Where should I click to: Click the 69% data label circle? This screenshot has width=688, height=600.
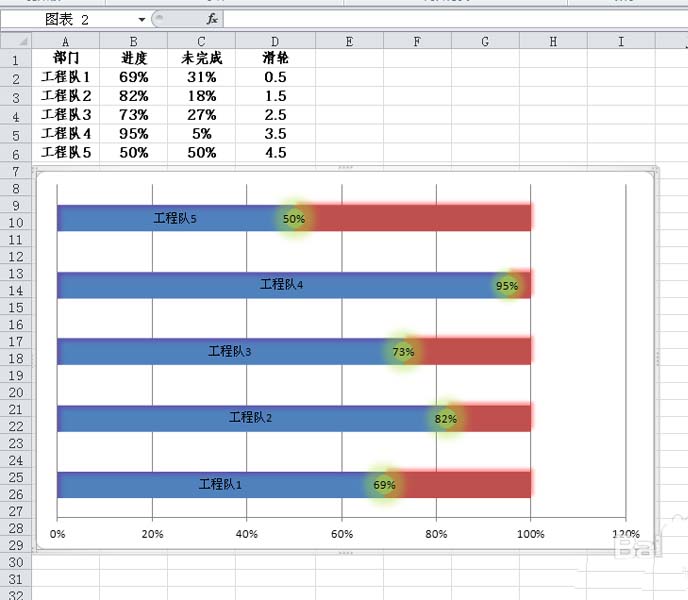coord(384,485)
